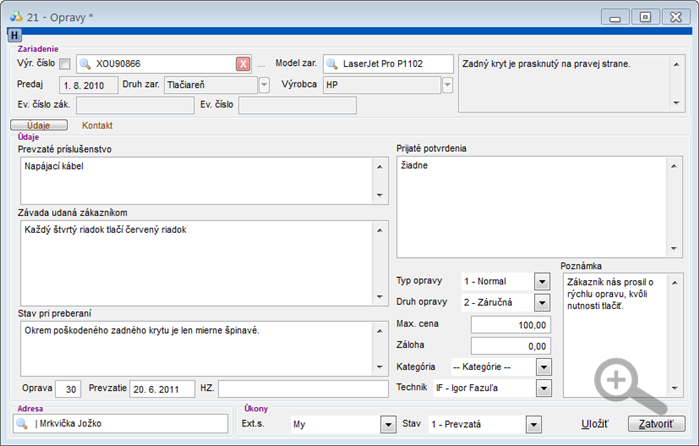Toggle the Výr. číslo checkbox
The width and height of the screenshot is (699, 446).
[x=64, y=64]
